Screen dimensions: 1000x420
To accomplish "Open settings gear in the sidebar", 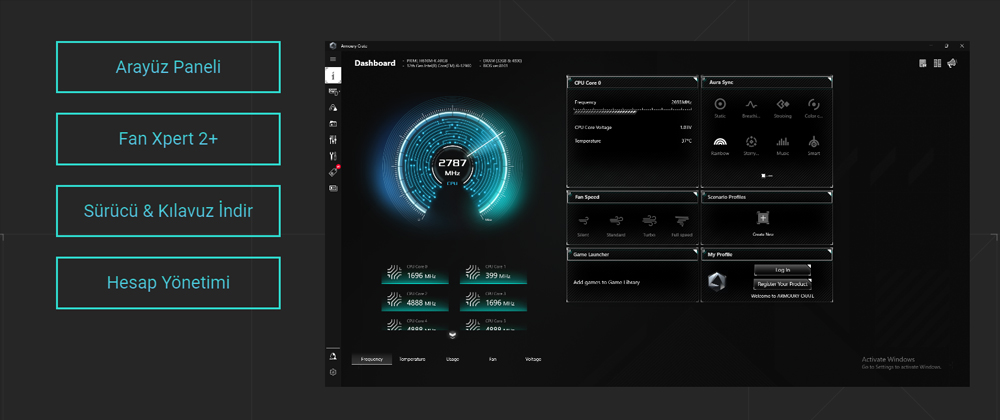I will pyautogui.click(x=333, y=372).
